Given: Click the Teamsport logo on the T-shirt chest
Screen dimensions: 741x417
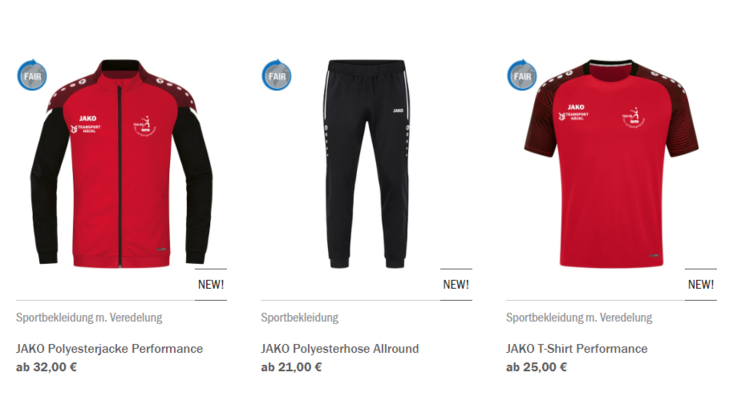Looking at the screenshot, I should click(574, 116).
